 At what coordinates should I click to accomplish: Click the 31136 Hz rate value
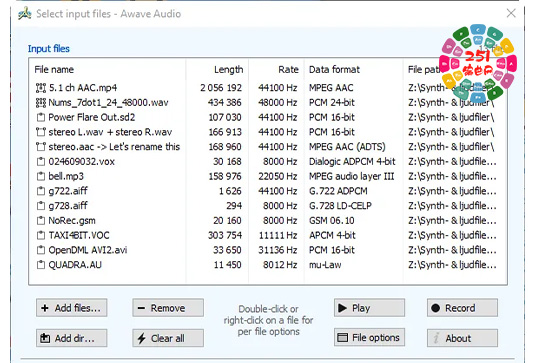(278, 250)
